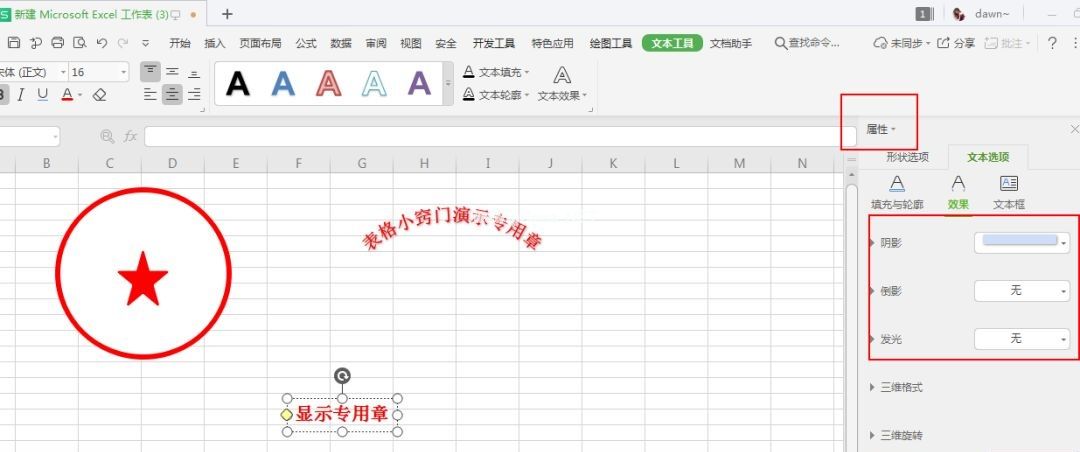Image resolution: width=1080 pixels, height=452 pixels.
Task: Toggle underline formatting
Action: click(43, 95)
